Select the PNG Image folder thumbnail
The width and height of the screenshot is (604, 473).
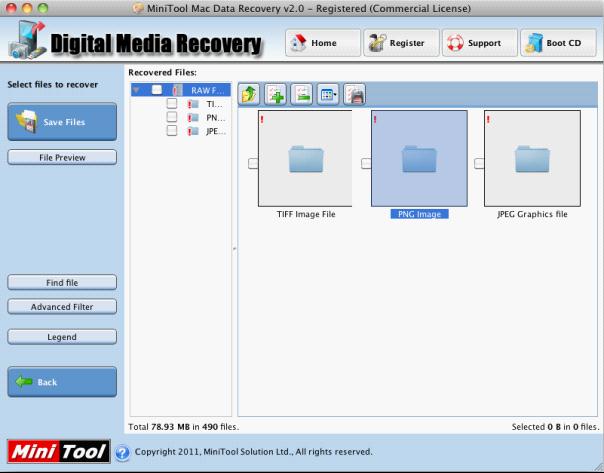click(419, 158)
